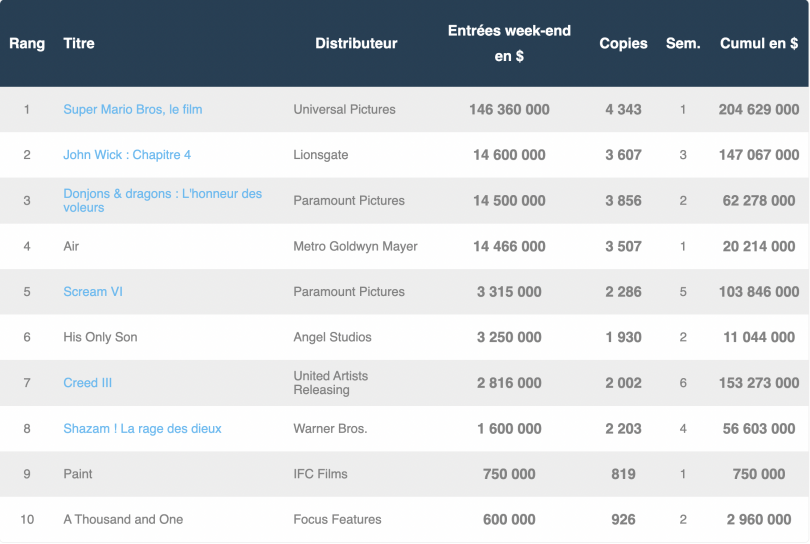Click cumulative total 62 278 000
The height and width of the screenshot is (544, 810).
[759, 200]
